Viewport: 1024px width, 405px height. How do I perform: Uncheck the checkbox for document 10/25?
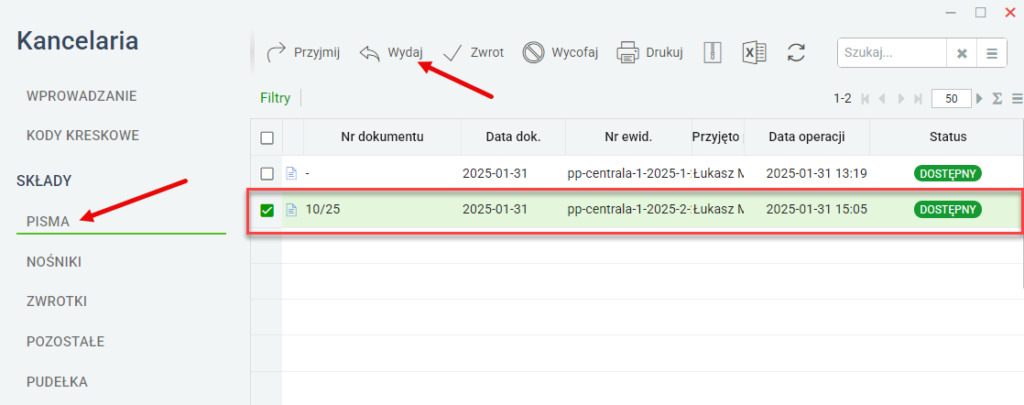[266, 210]
